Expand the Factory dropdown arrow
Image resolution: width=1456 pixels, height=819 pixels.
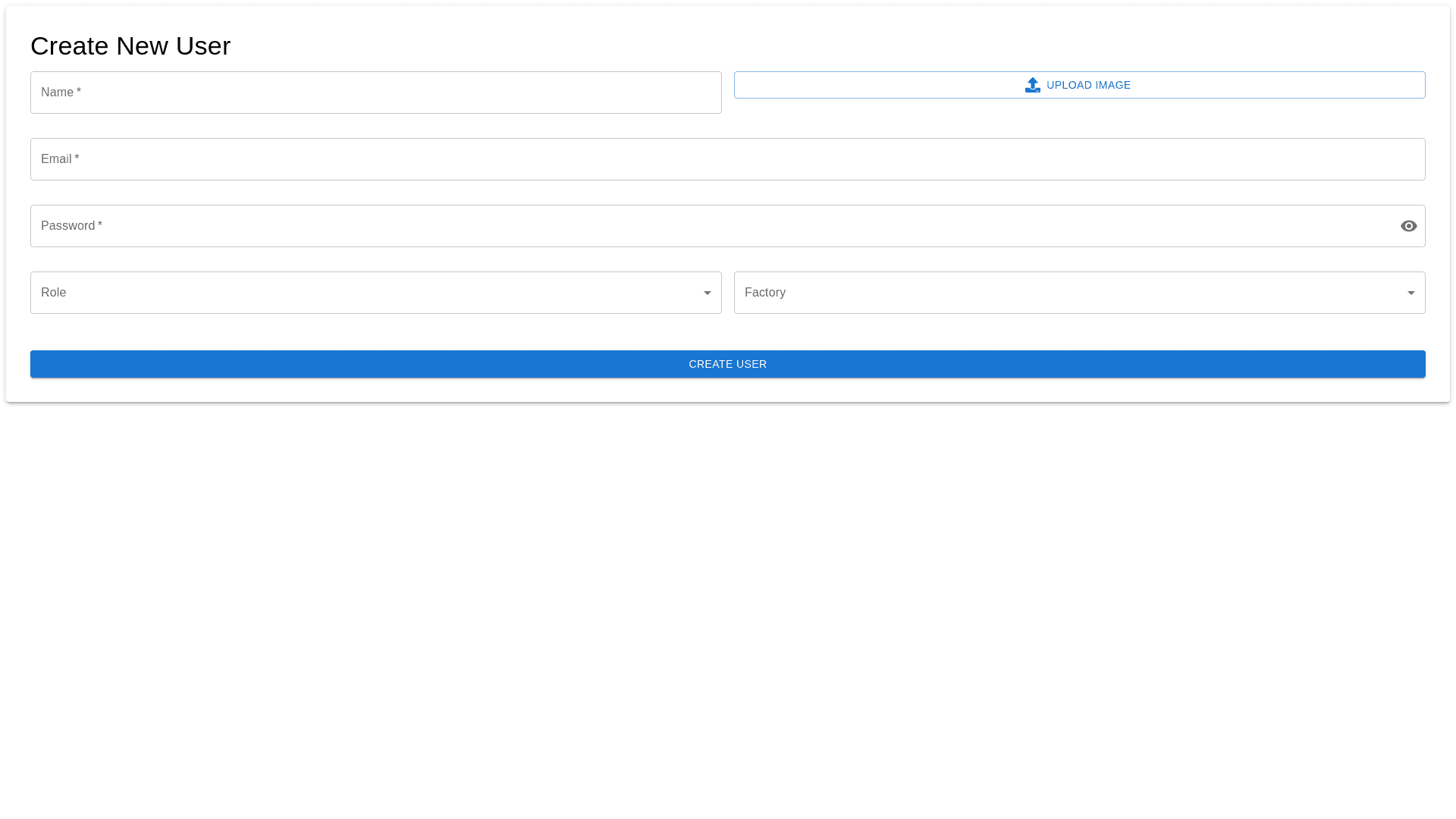[1410, 293]
